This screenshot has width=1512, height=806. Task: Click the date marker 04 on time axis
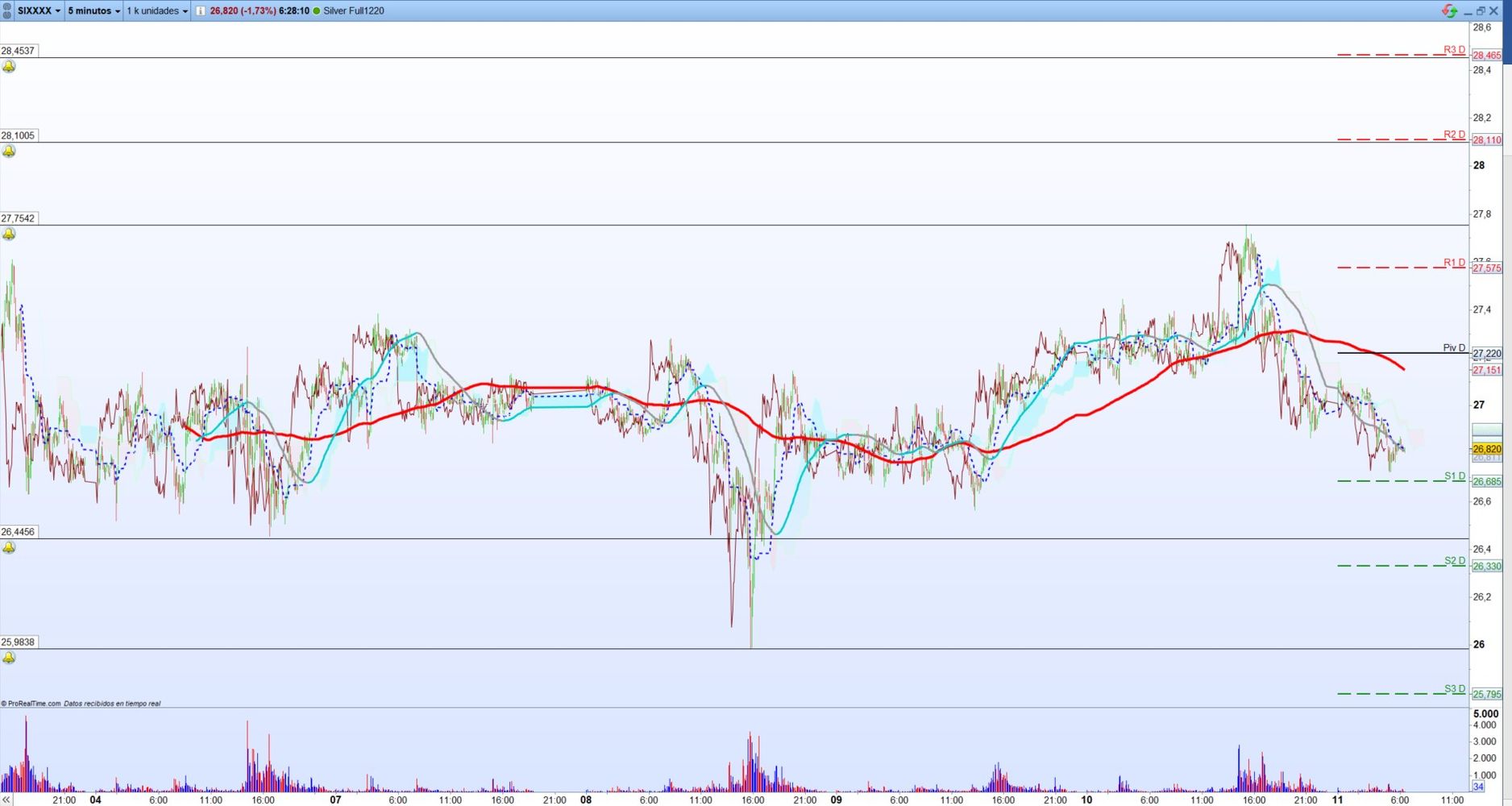pos(95,800)
